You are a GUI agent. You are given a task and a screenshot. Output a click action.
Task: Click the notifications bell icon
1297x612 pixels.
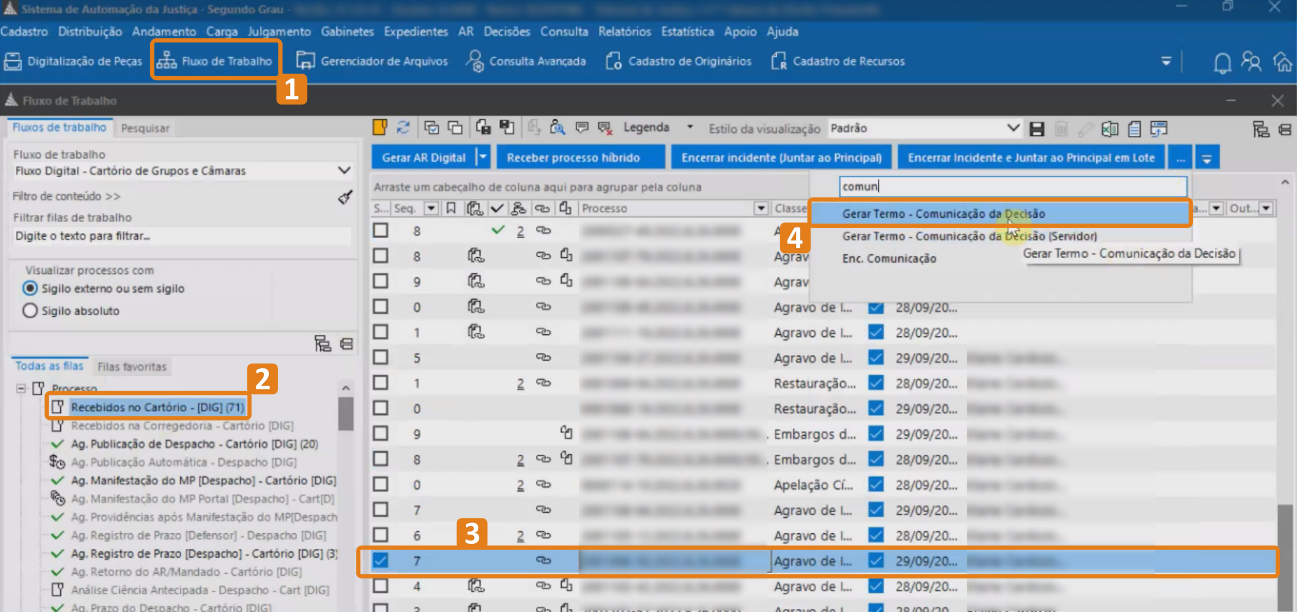(x=1222, y=62)
